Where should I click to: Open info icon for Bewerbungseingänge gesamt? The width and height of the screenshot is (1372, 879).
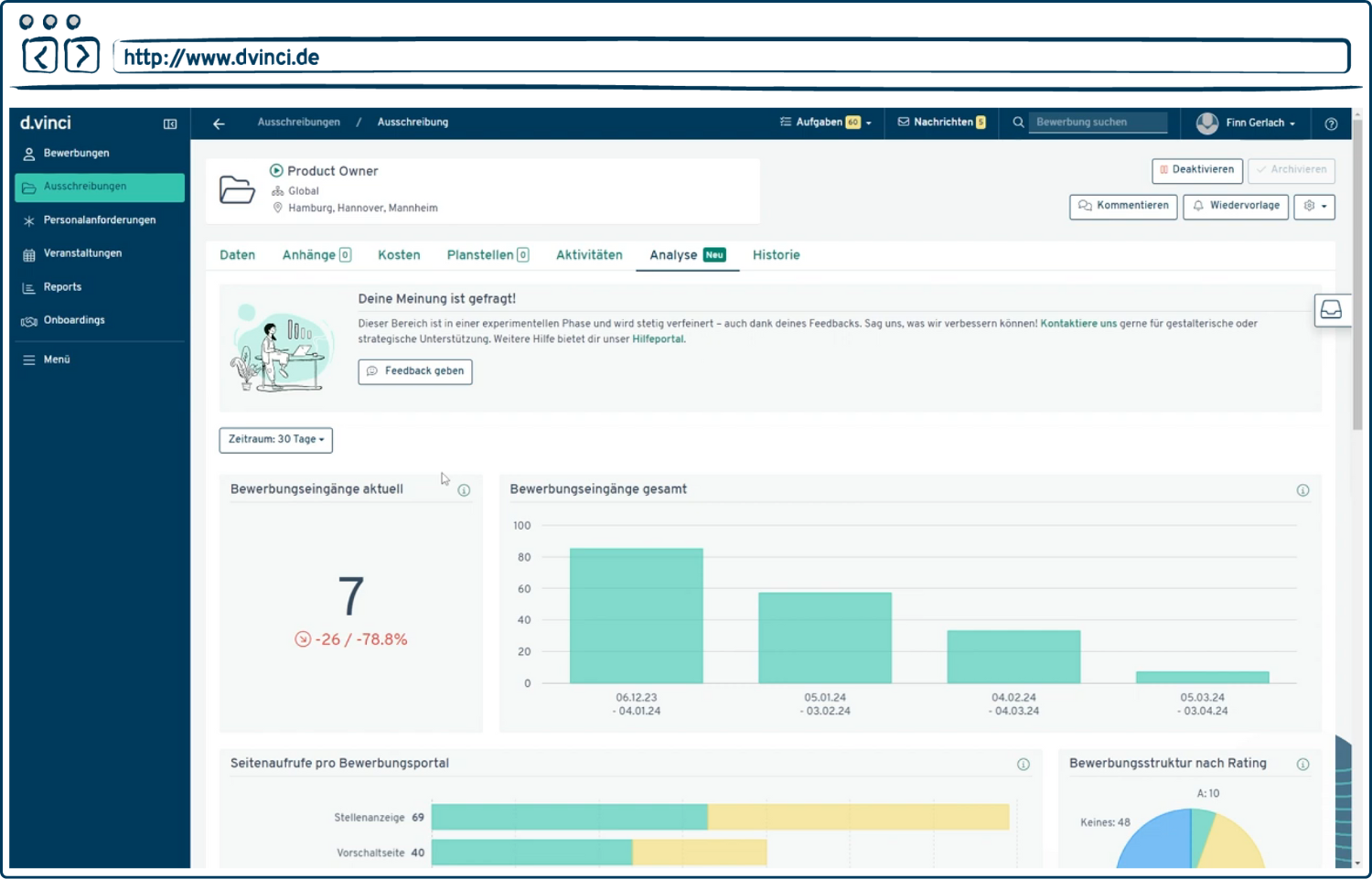point(1302,490)
